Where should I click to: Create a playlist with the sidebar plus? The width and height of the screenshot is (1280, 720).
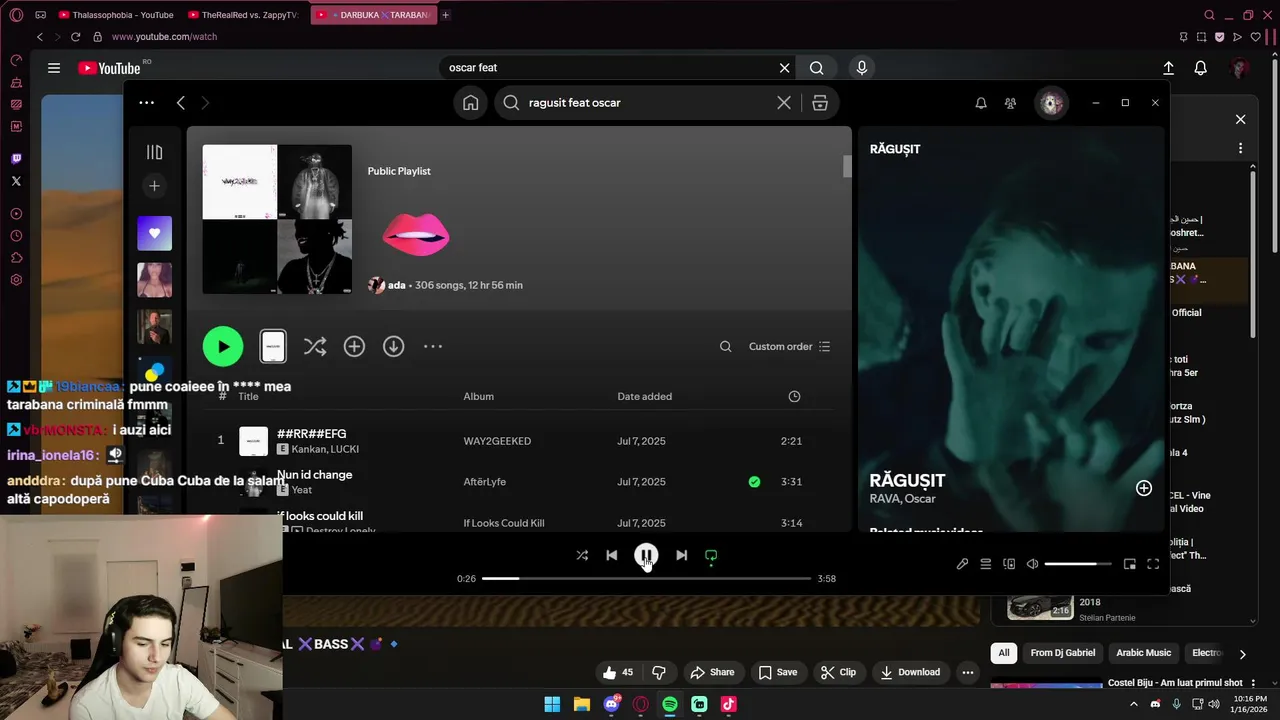pos(154,186)
